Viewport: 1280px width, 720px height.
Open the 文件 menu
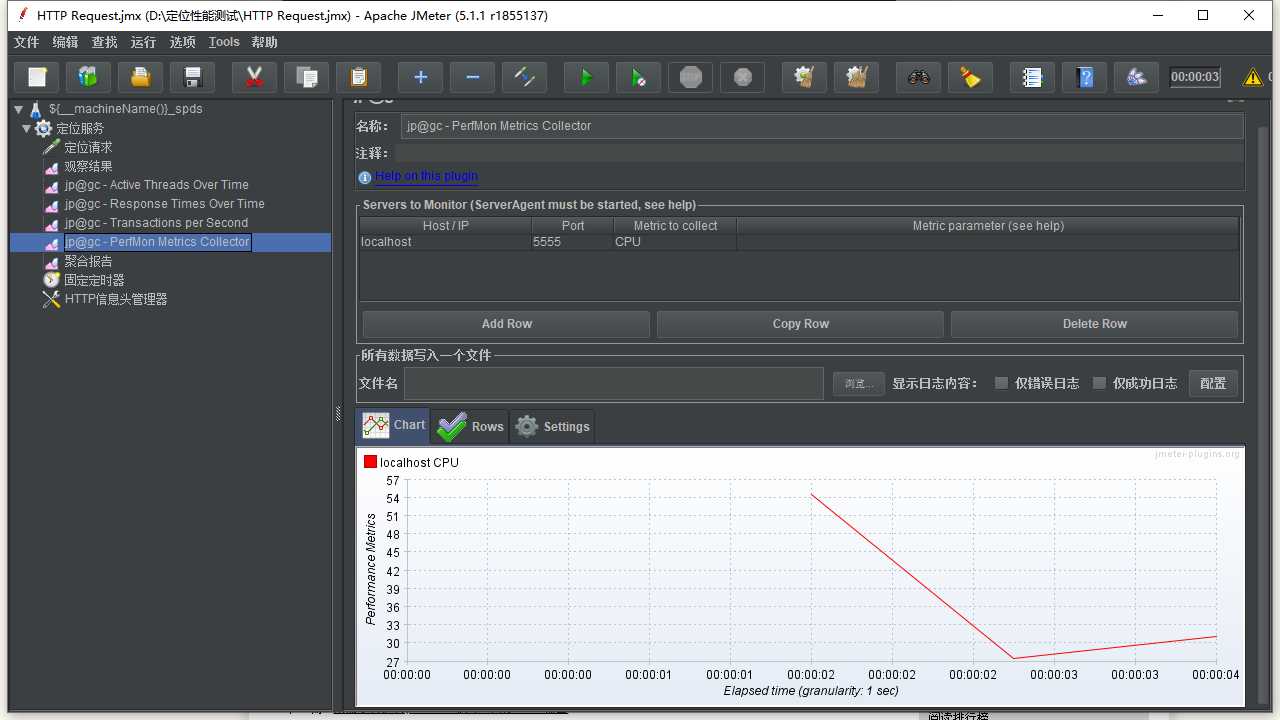[x=26, y=42]
